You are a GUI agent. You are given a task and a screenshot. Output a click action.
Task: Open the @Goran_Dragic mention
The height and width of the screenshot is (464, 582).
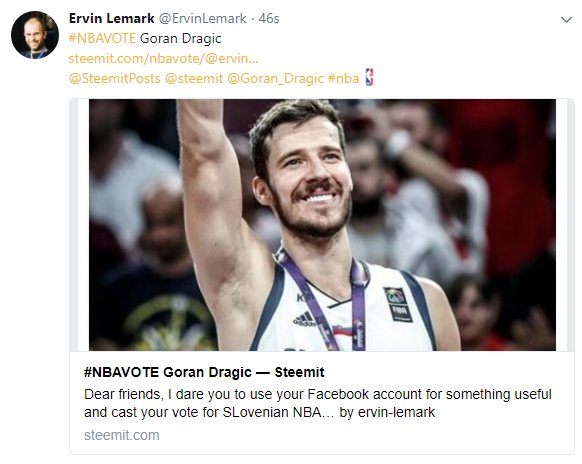275,79
